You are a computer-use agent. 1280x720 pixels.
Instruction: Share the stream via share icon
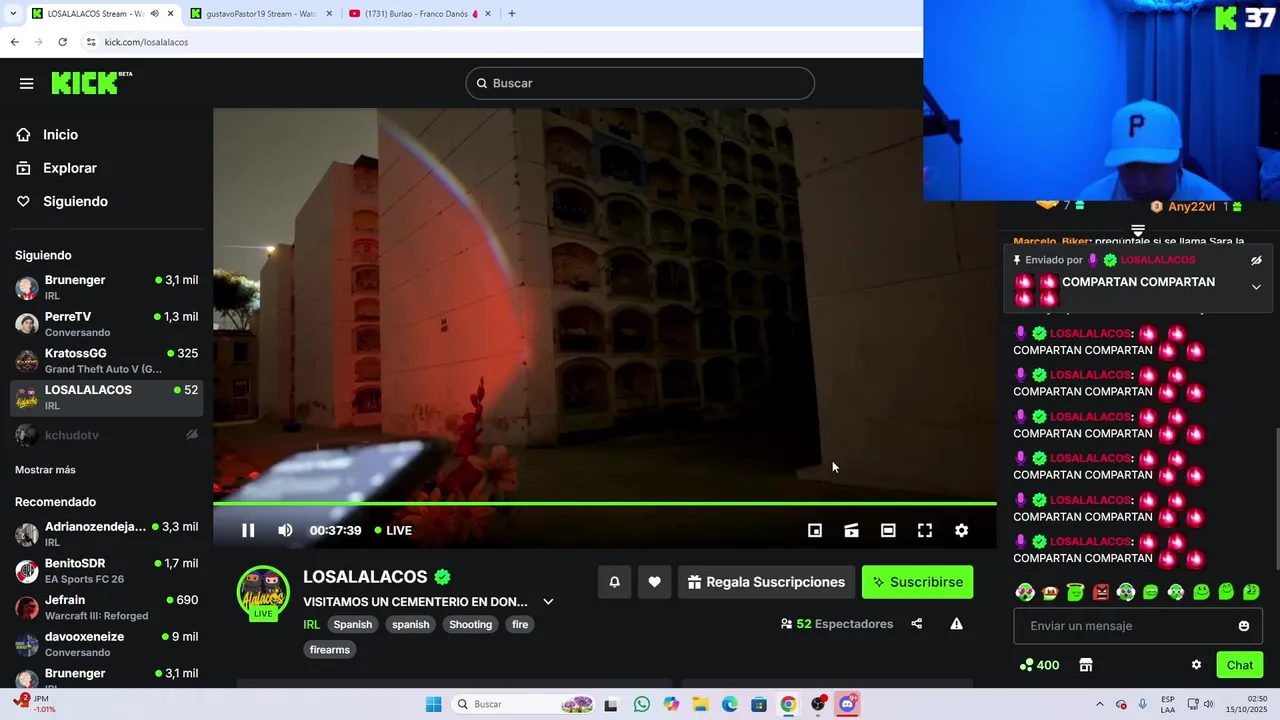tap(917, 624)
